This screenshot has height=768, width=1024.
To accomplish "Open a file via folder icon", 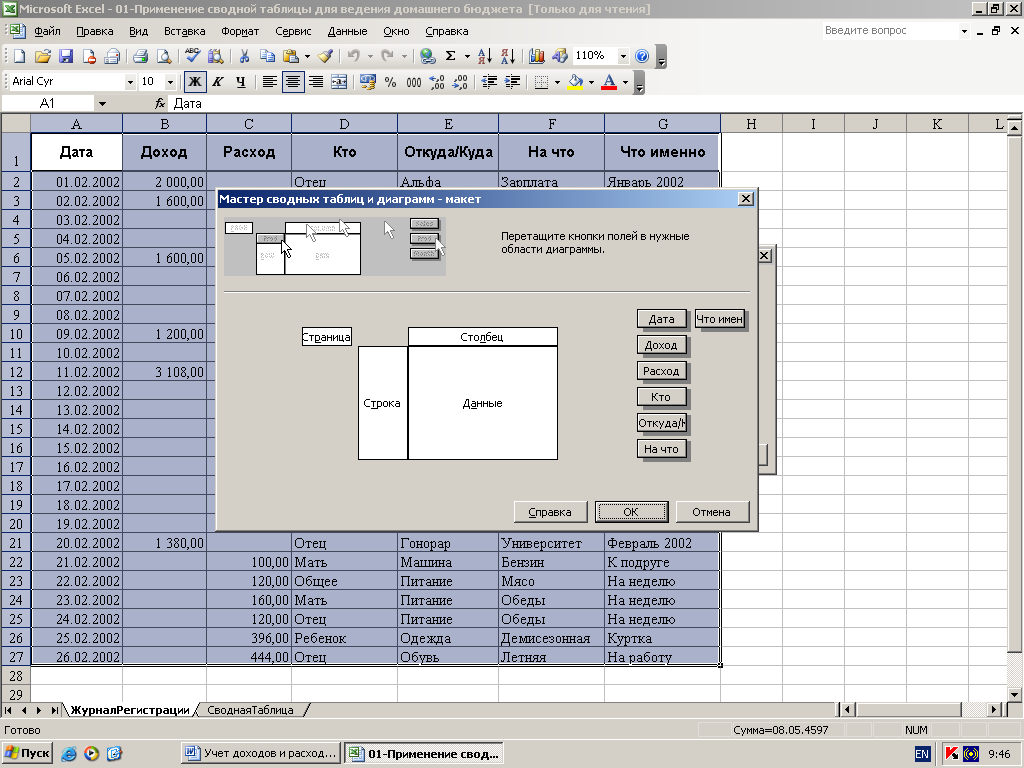I will pos(42,56).
